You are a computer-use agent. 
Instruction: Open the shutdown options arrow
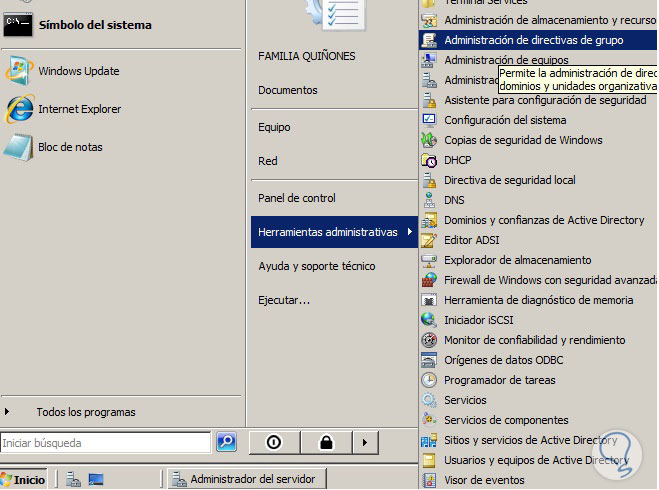pyautogui.click(x=365, y=443)
